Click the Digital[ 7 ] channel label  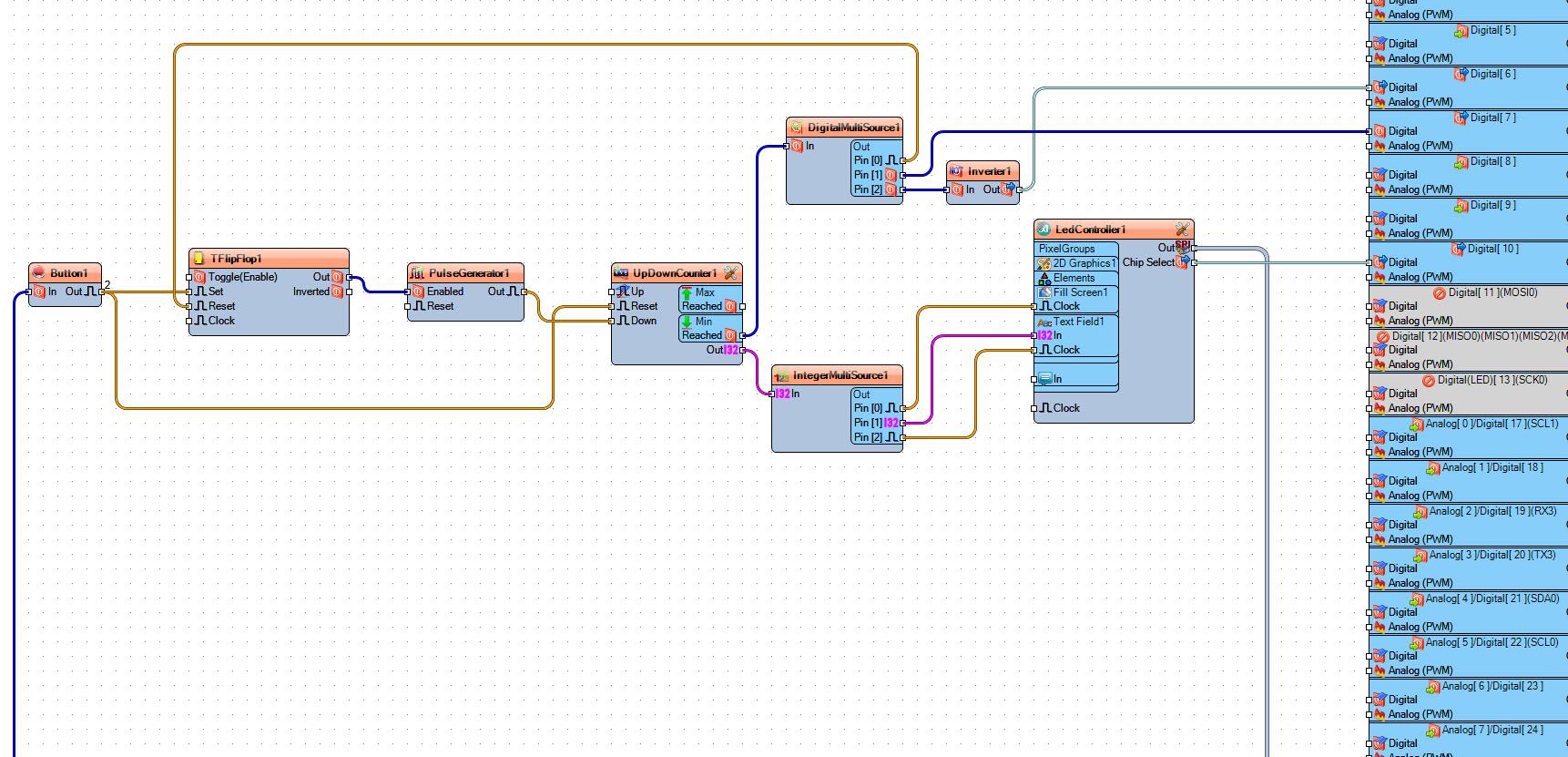pos(1493,118)
